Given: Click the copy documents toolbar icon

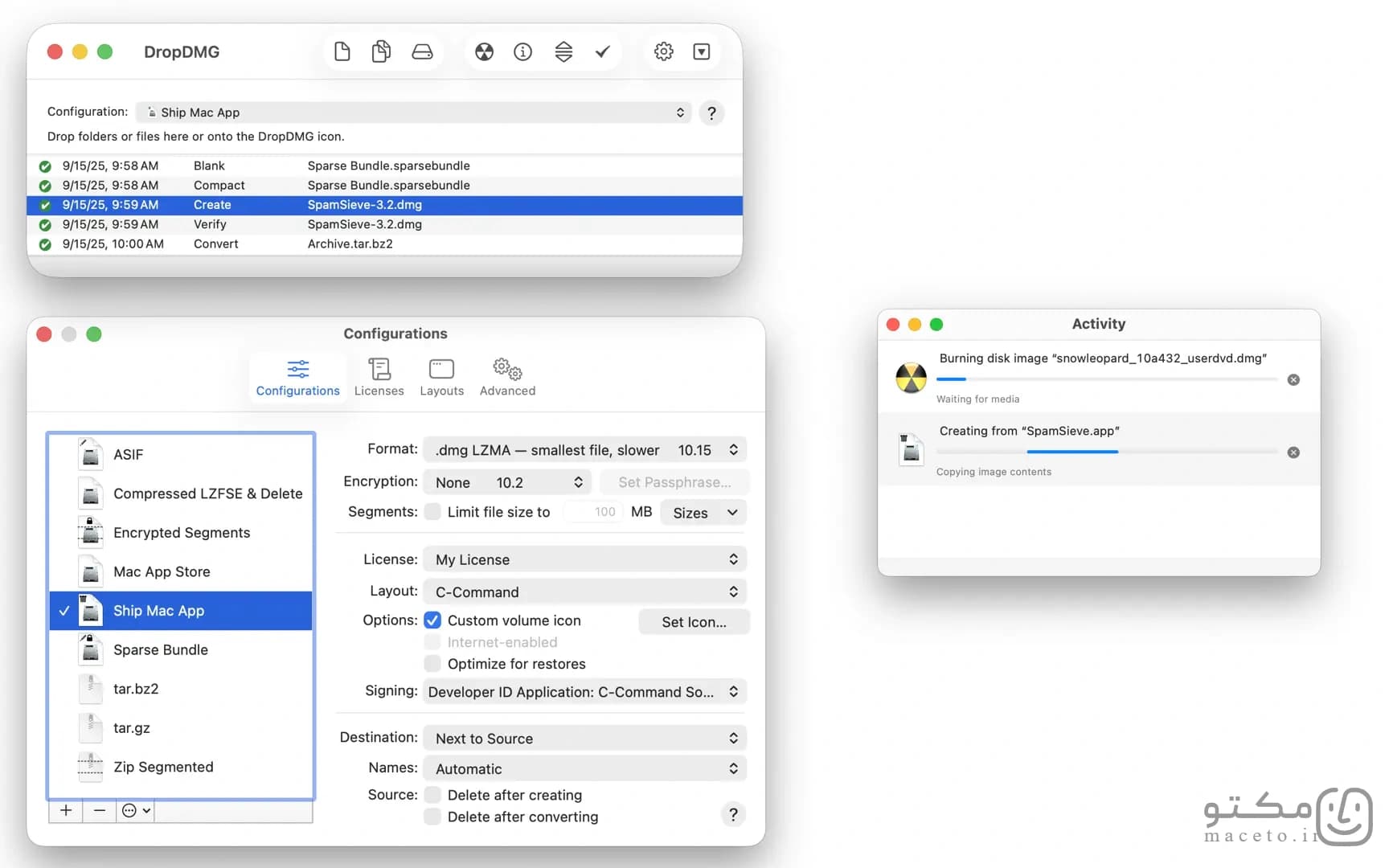Looking at the screenshot, I should point(381,51).
